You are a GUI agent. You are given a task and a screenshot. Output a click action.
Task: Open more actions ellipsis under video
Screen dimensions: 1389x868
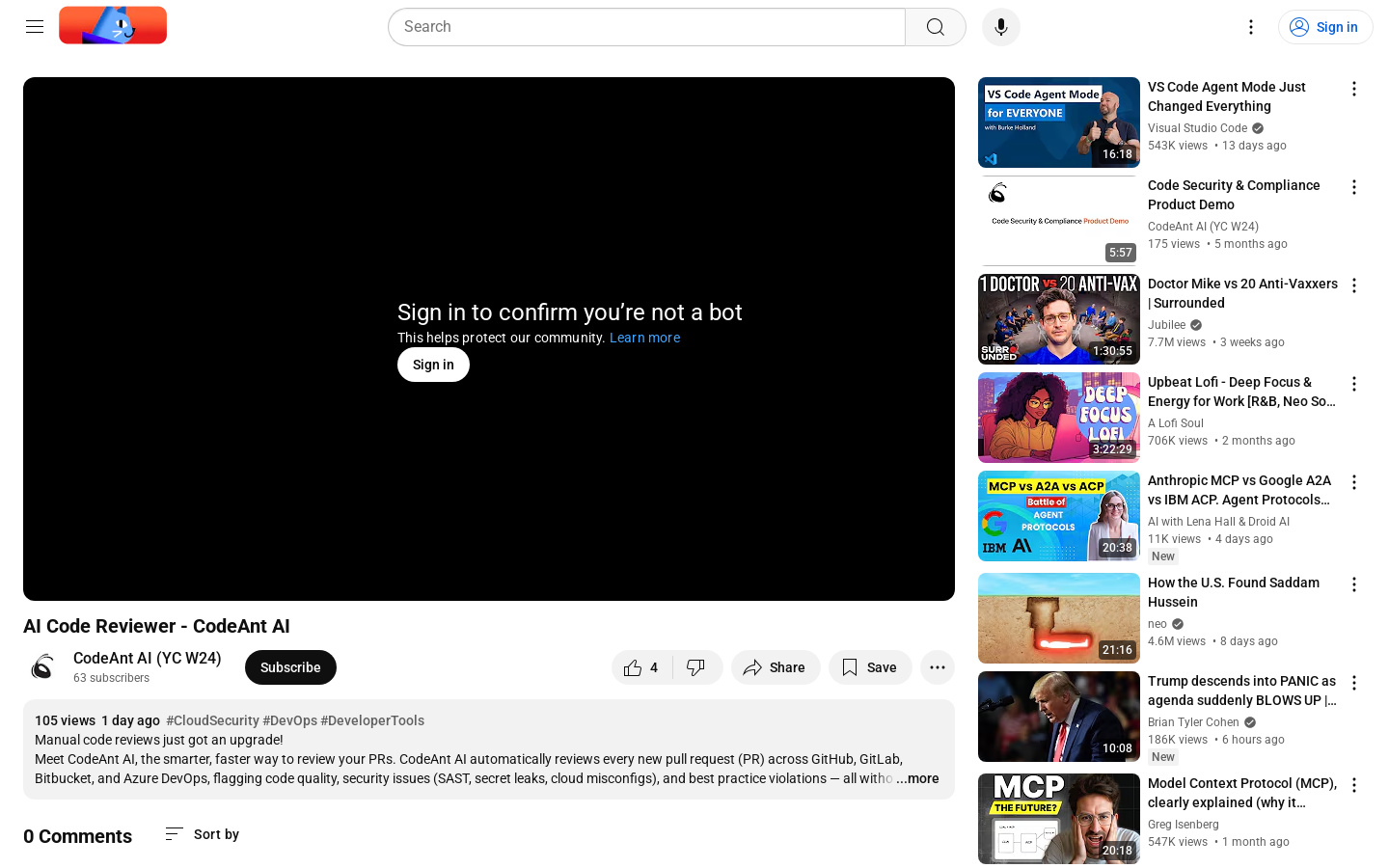click(938, 667)
